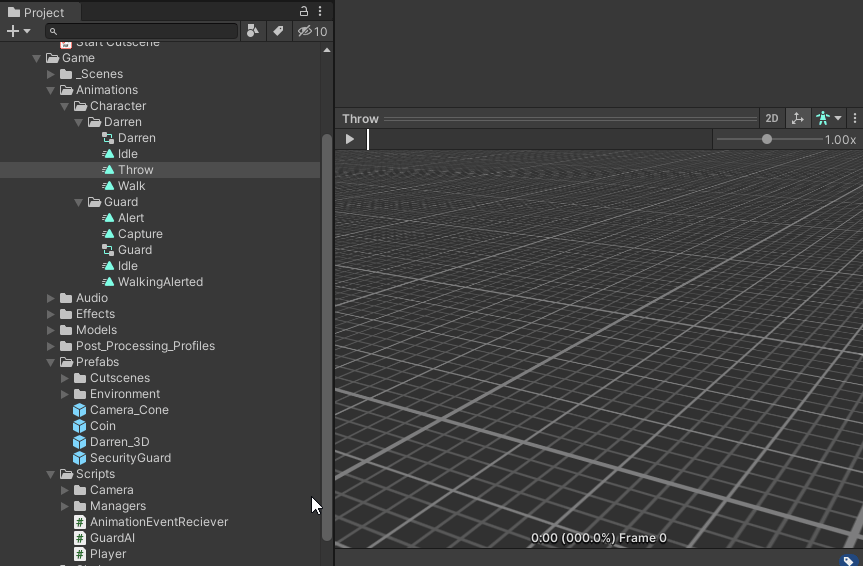This screenshot has width=863, height=566.
Task: Click the Project panel vertical scrollbar
Action: [x=327, y=337]
